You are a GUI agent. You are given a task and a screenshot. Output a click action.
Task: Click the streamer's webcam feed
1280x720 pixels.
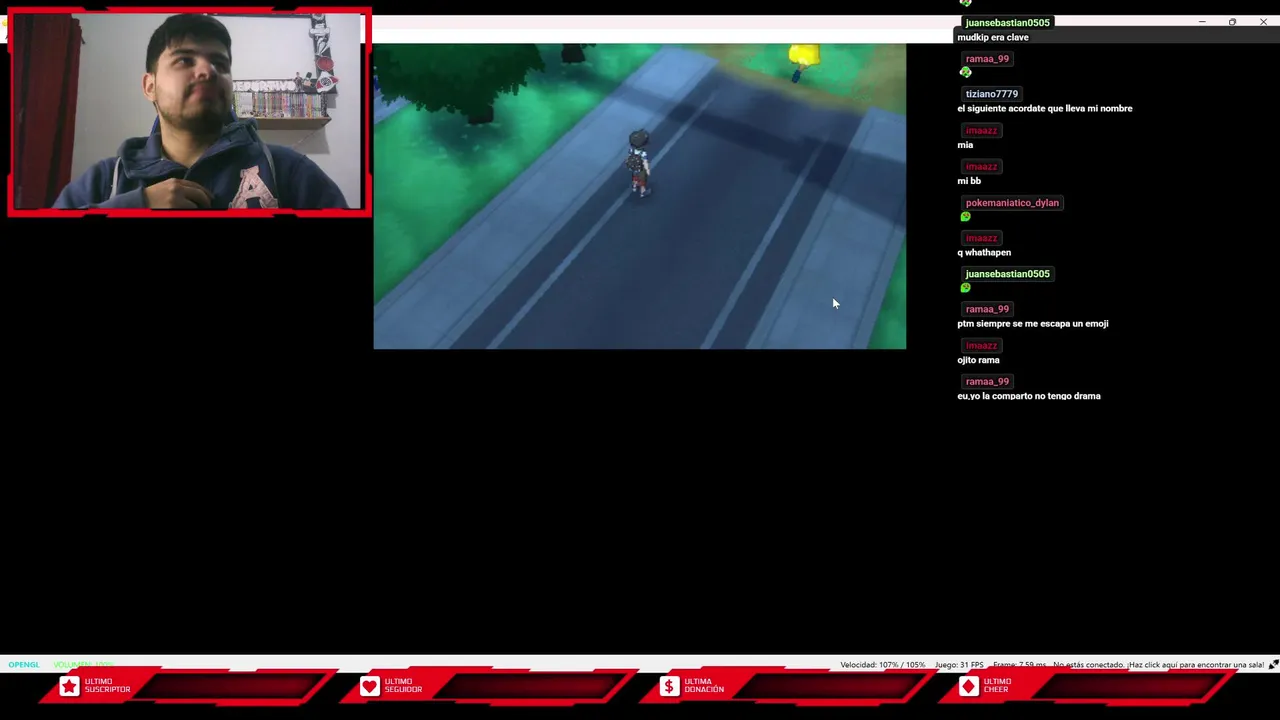[189, 112]
